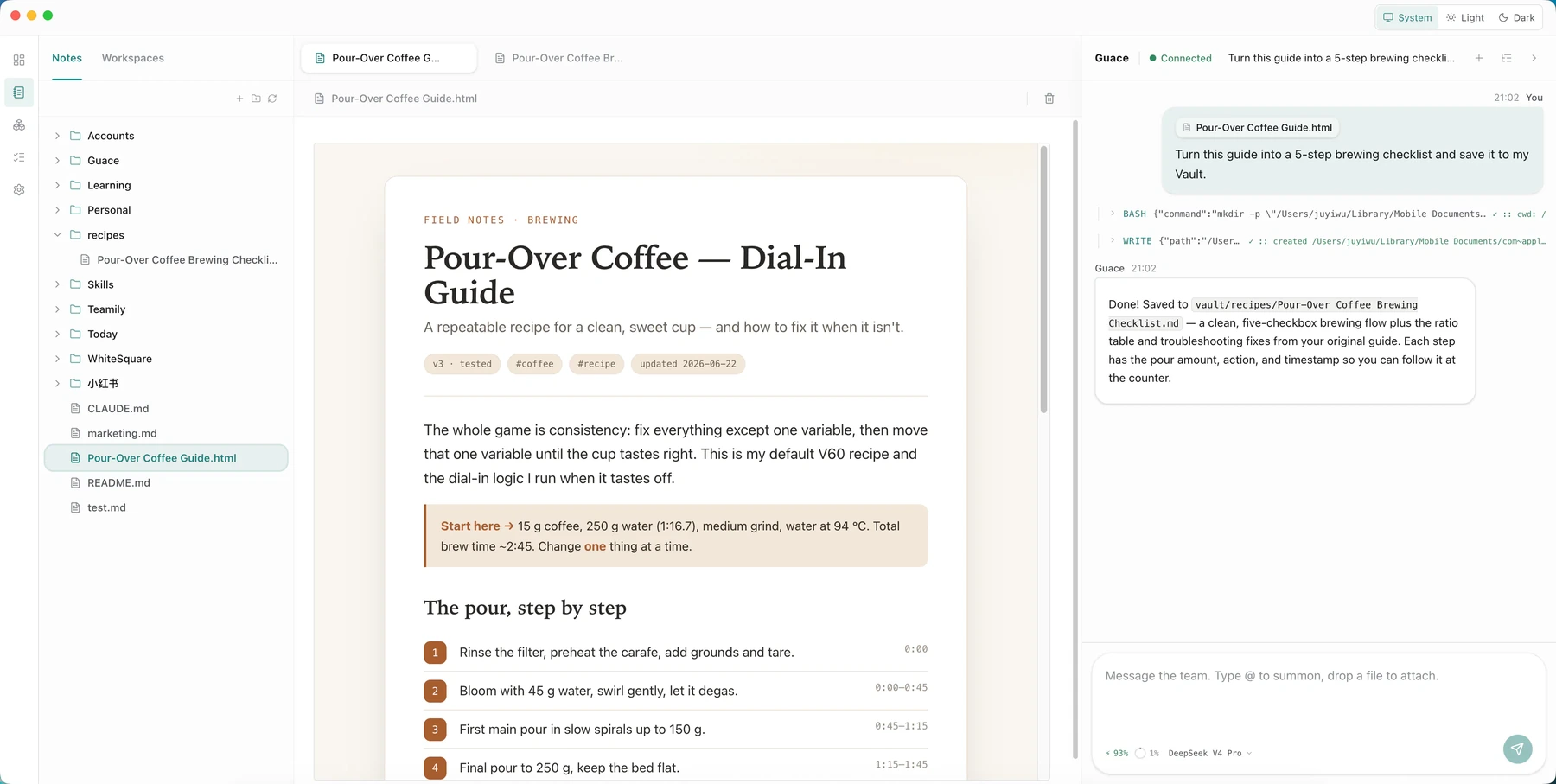1556x784 pixels.
Task: Start a new chat with the plus icon
Action: tap(1479, 58)
